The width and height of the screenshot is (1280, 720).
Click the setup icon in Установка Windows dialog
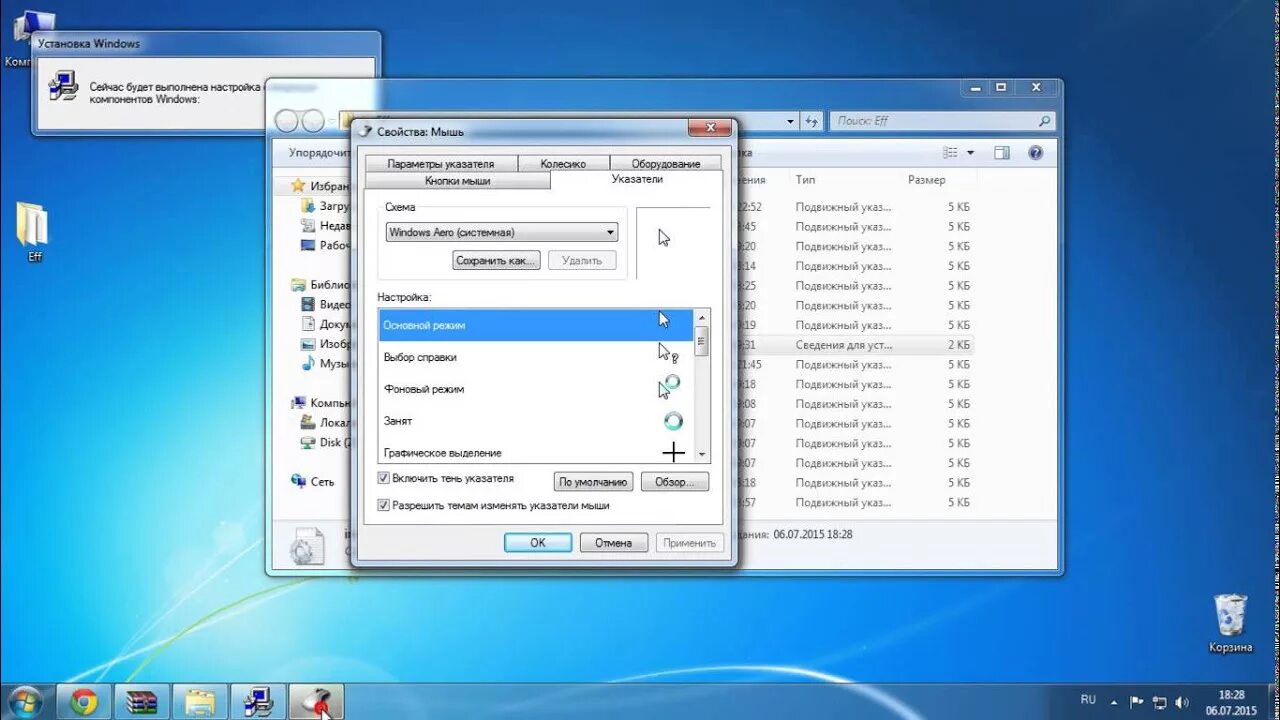click(63, 85)
